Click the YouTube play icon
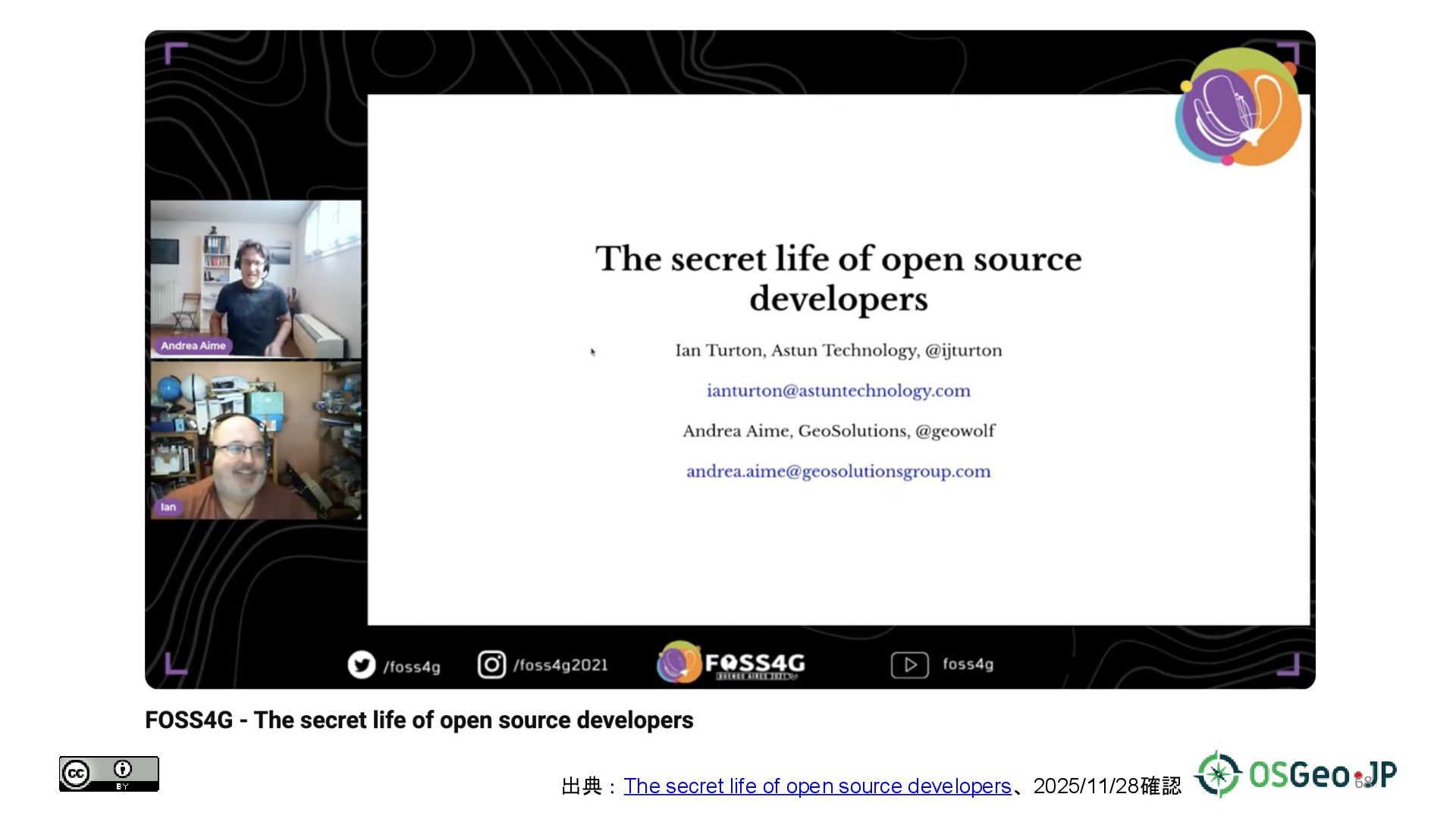Screen dimensions: 1456x819 pos(909,665)
